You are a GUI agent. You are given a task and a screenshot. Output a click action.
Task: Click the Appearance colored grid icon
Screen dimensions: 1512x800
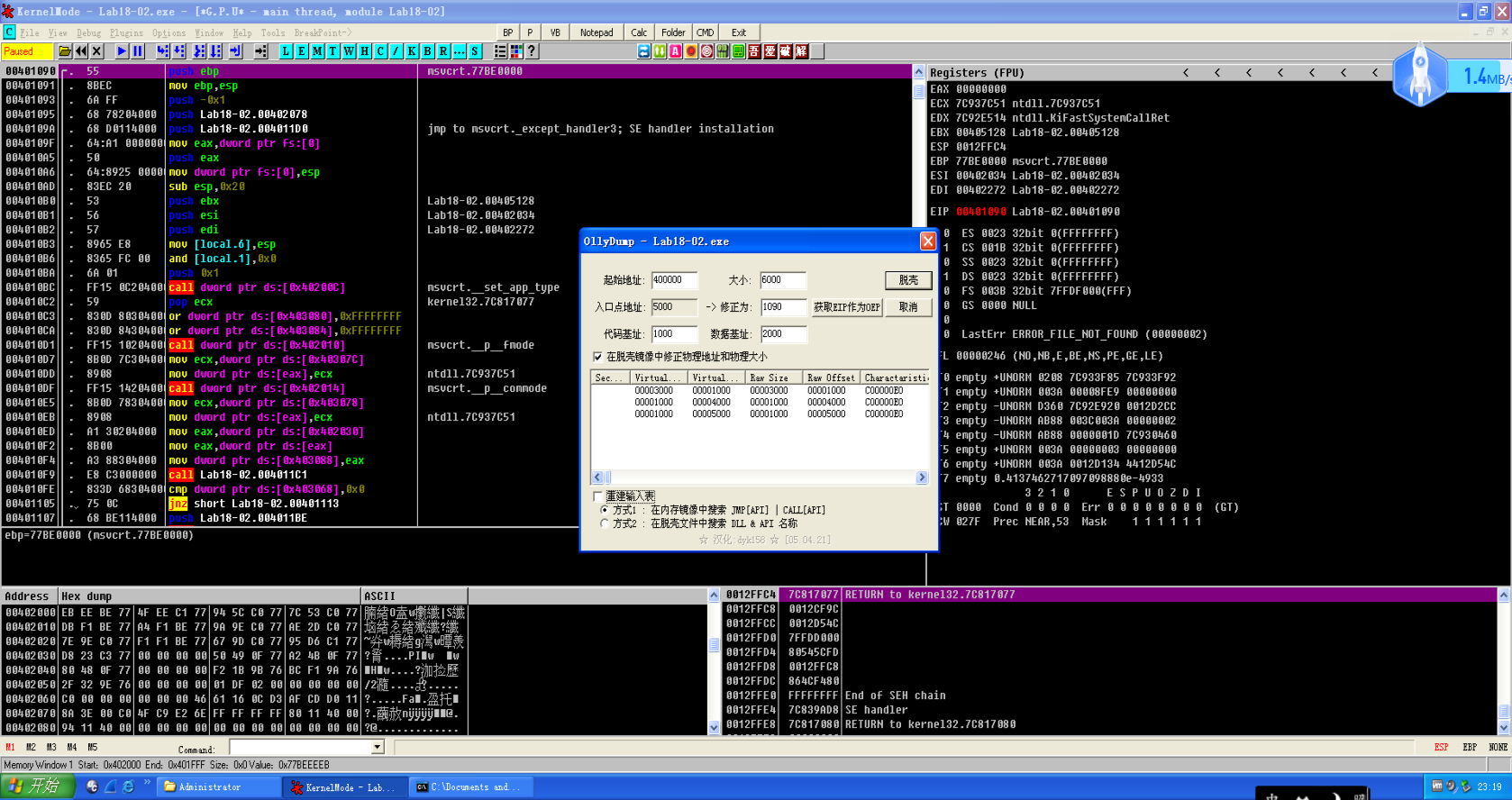click(516, 51)
